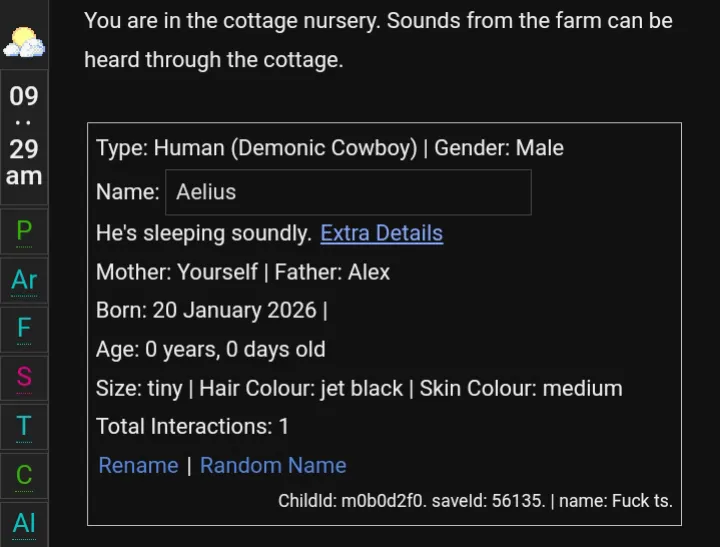
Task: Open the green P sidebar shortcut
Action: [x=24, y=232]
